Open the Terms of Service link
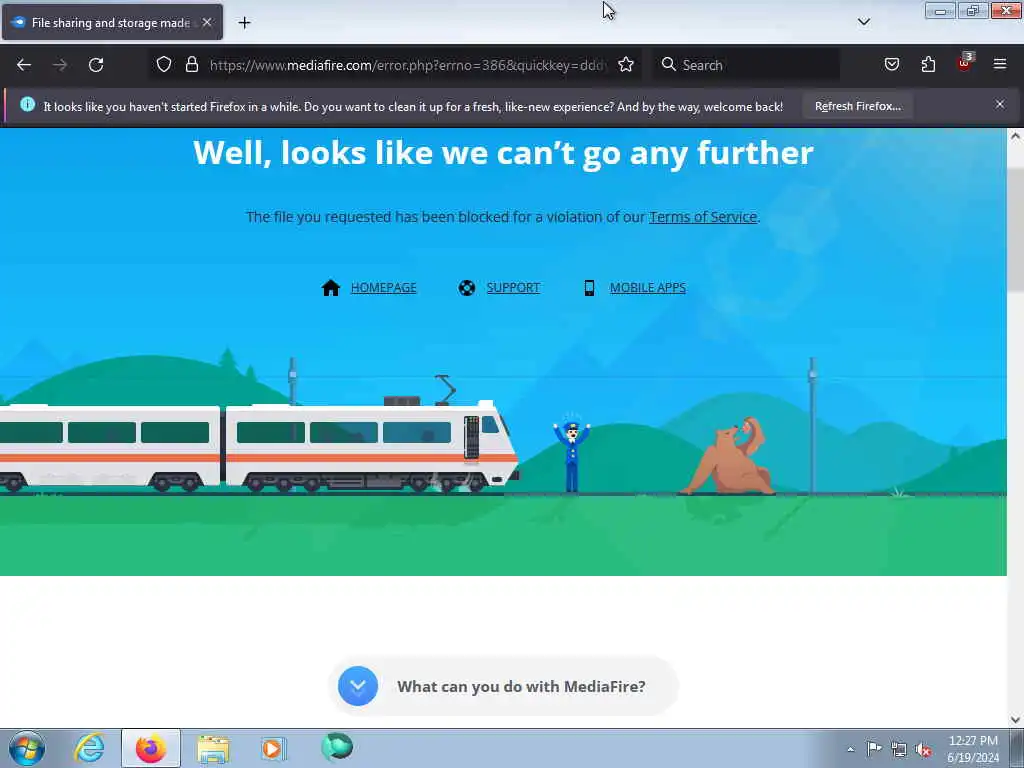 coord(703,217)
